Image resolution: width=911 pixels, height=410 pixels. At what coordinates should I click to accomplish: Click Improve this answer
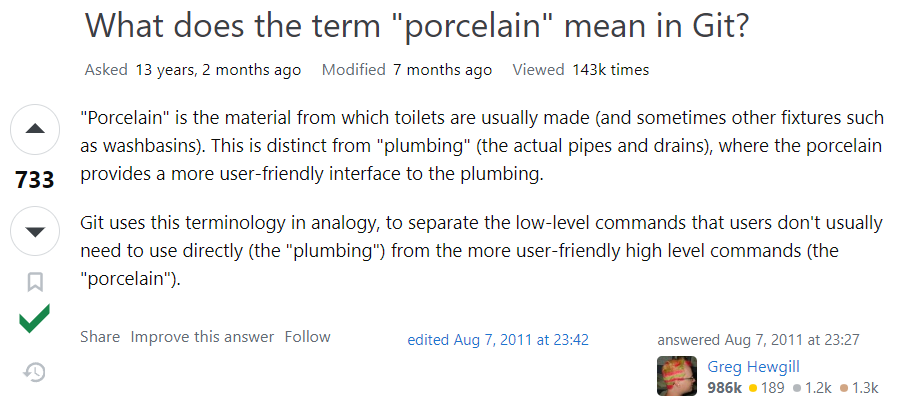point(202,337)
